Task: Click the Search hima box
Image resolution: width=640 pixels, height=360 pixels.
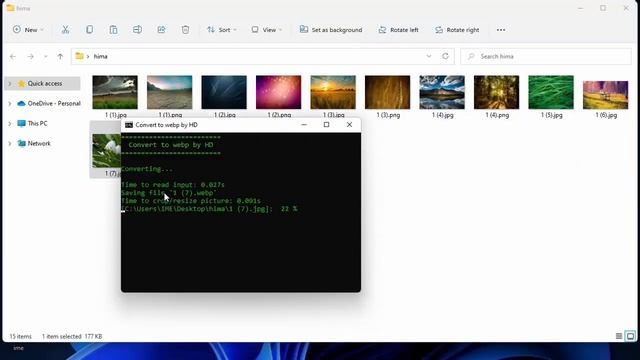Action: (x=546, y=56)
